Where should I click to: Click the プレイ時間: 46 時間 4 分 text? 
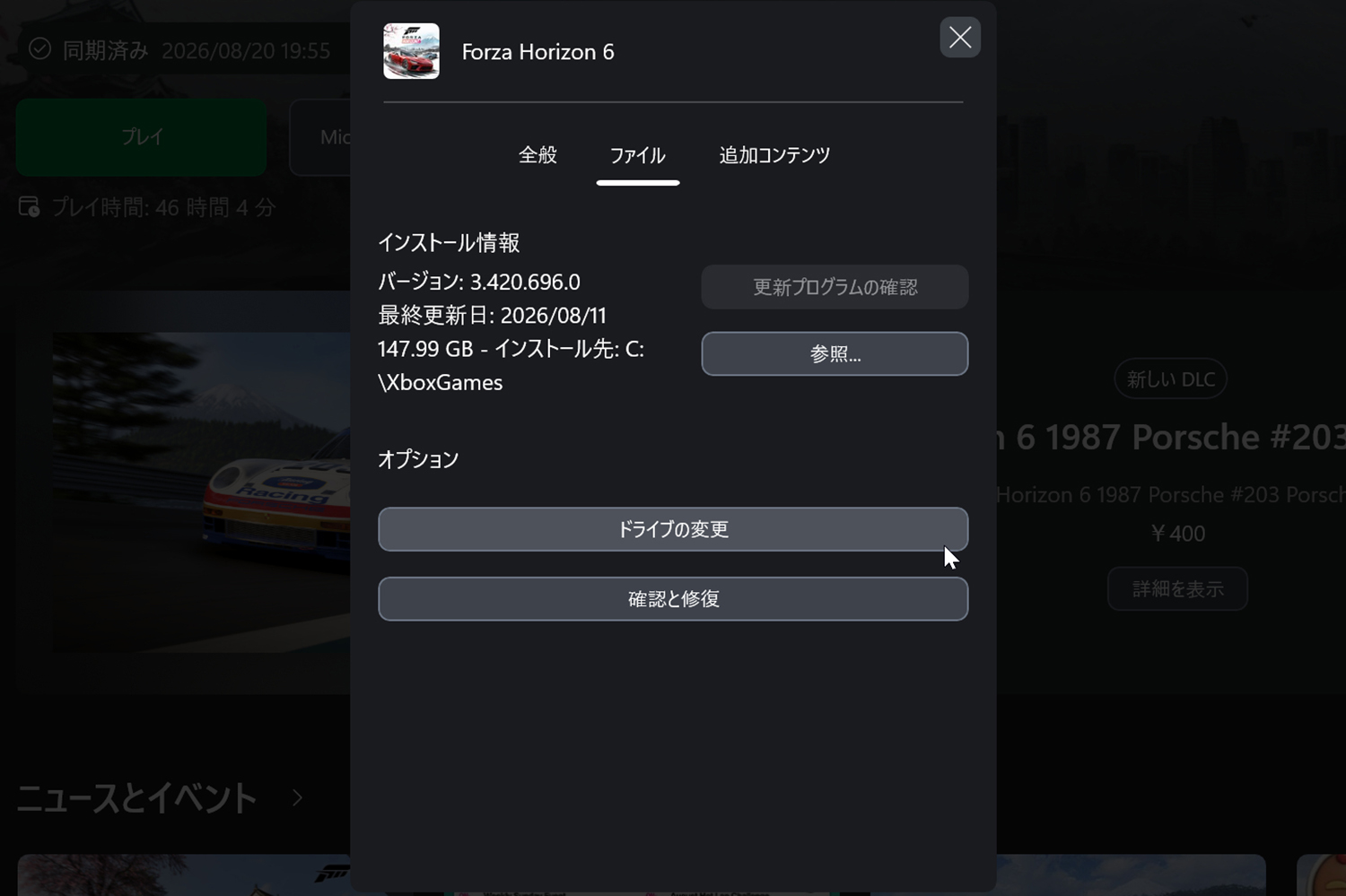click(x=162, y=208)
